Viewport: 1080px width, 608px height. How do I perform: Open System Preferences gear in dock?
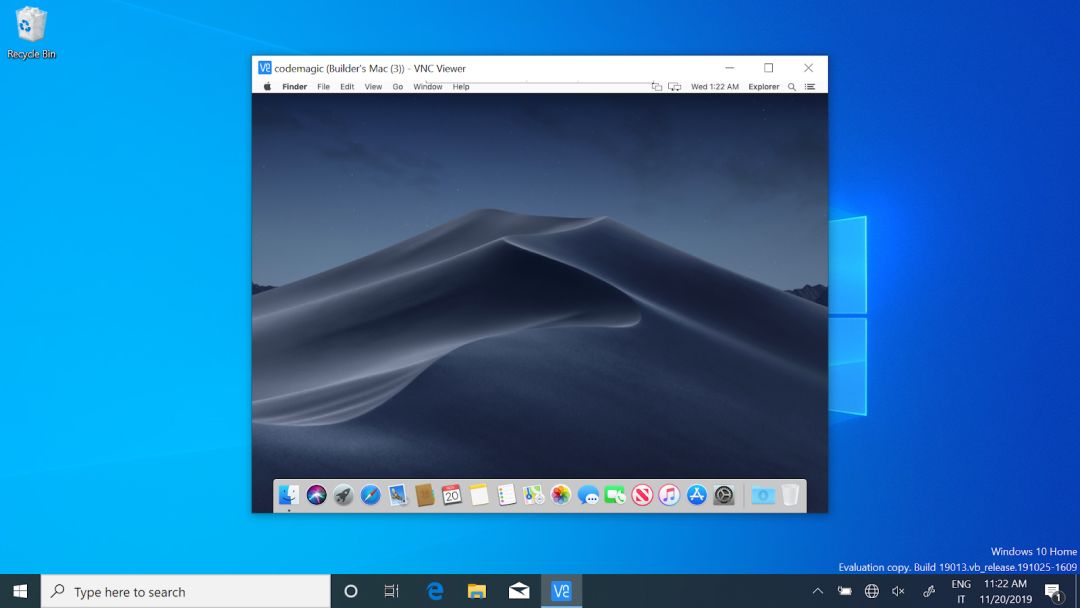point(724,495)
